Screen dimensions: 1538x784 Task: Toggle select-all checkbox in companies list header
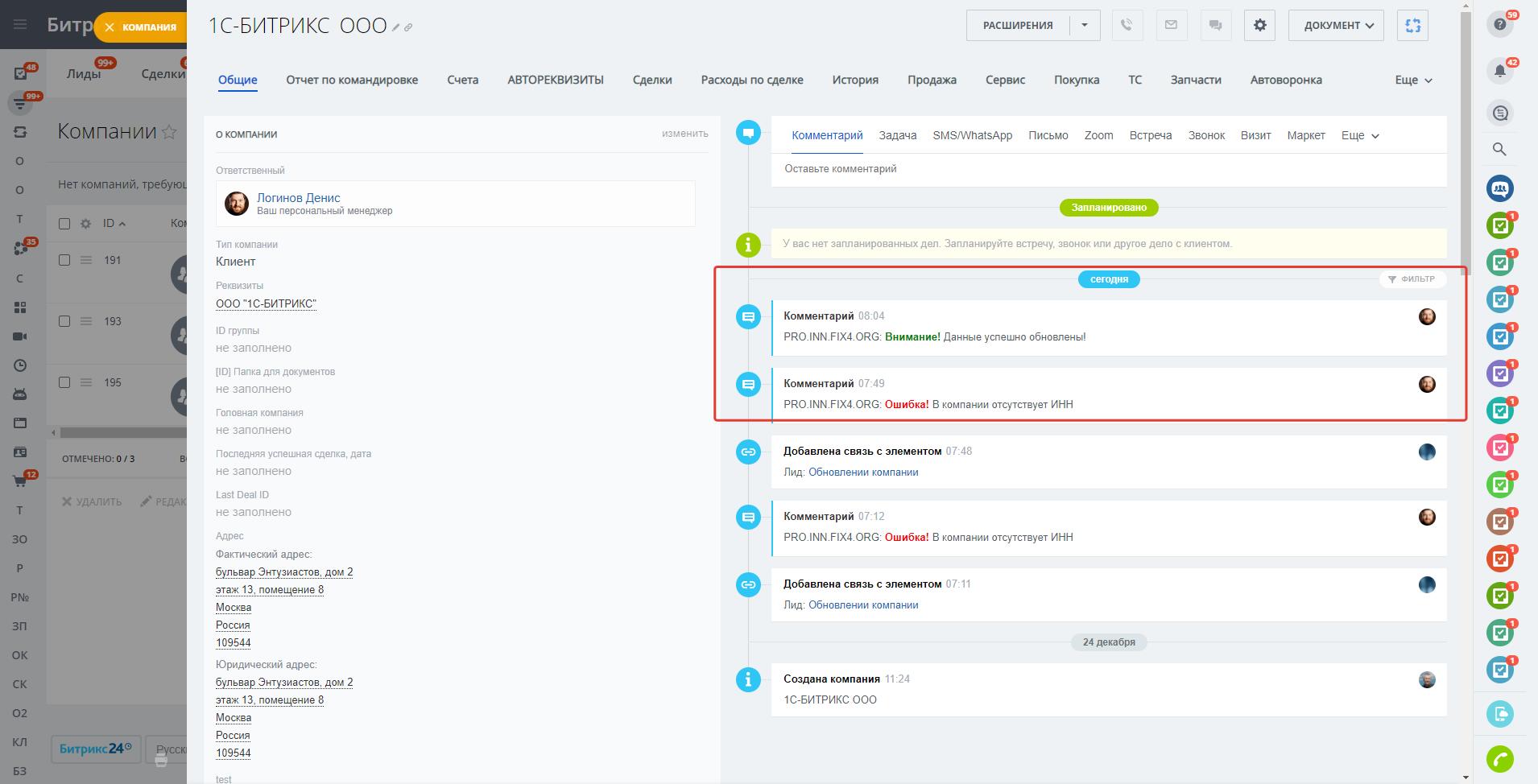(x=64, y=224)
